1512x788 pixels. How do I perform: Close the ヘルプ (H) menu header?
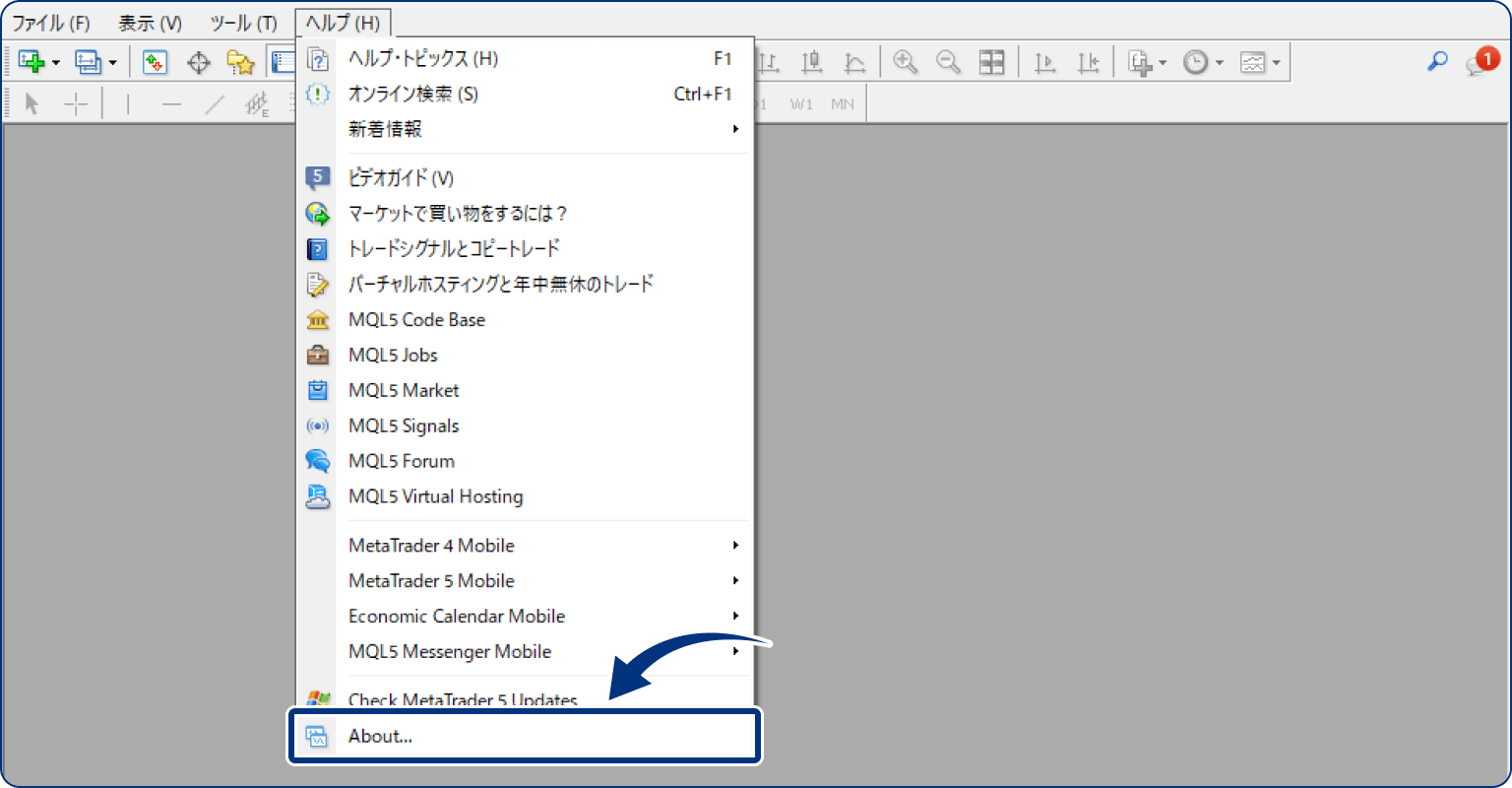(x=344, y=23)
